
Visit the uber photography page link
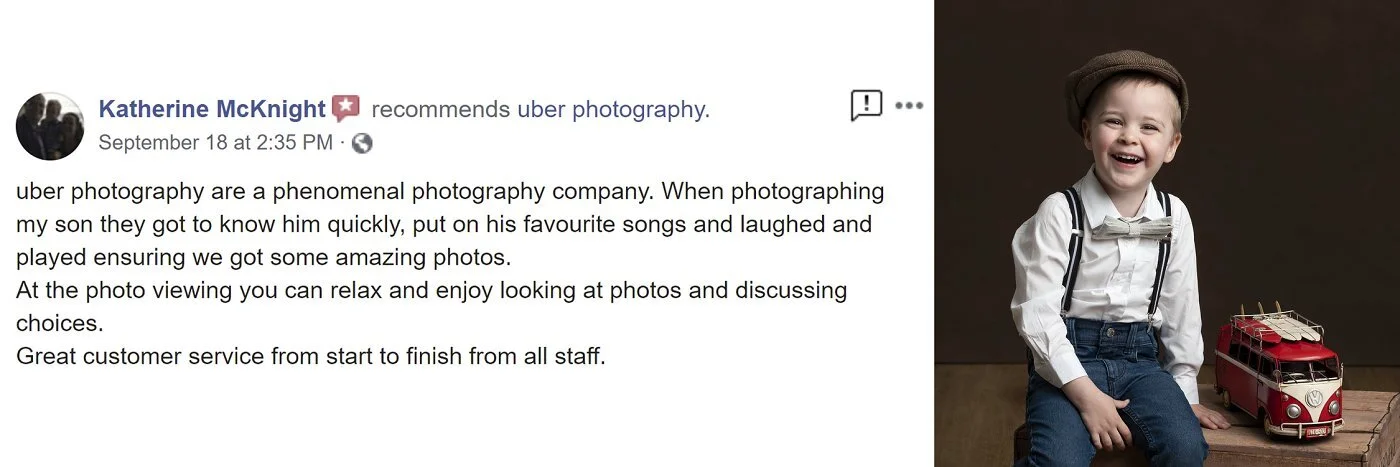(x=613, y=109)
